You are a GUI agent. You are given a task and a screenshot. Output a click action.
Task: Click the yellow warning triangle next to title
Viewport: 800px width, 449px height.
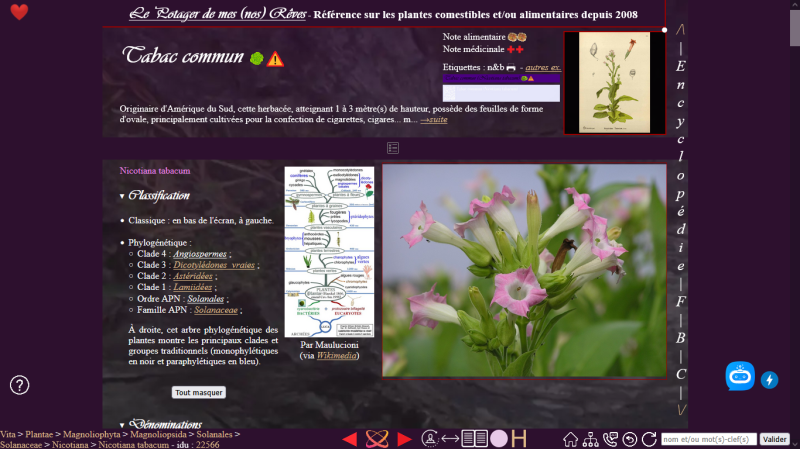(x=275, y=59)
